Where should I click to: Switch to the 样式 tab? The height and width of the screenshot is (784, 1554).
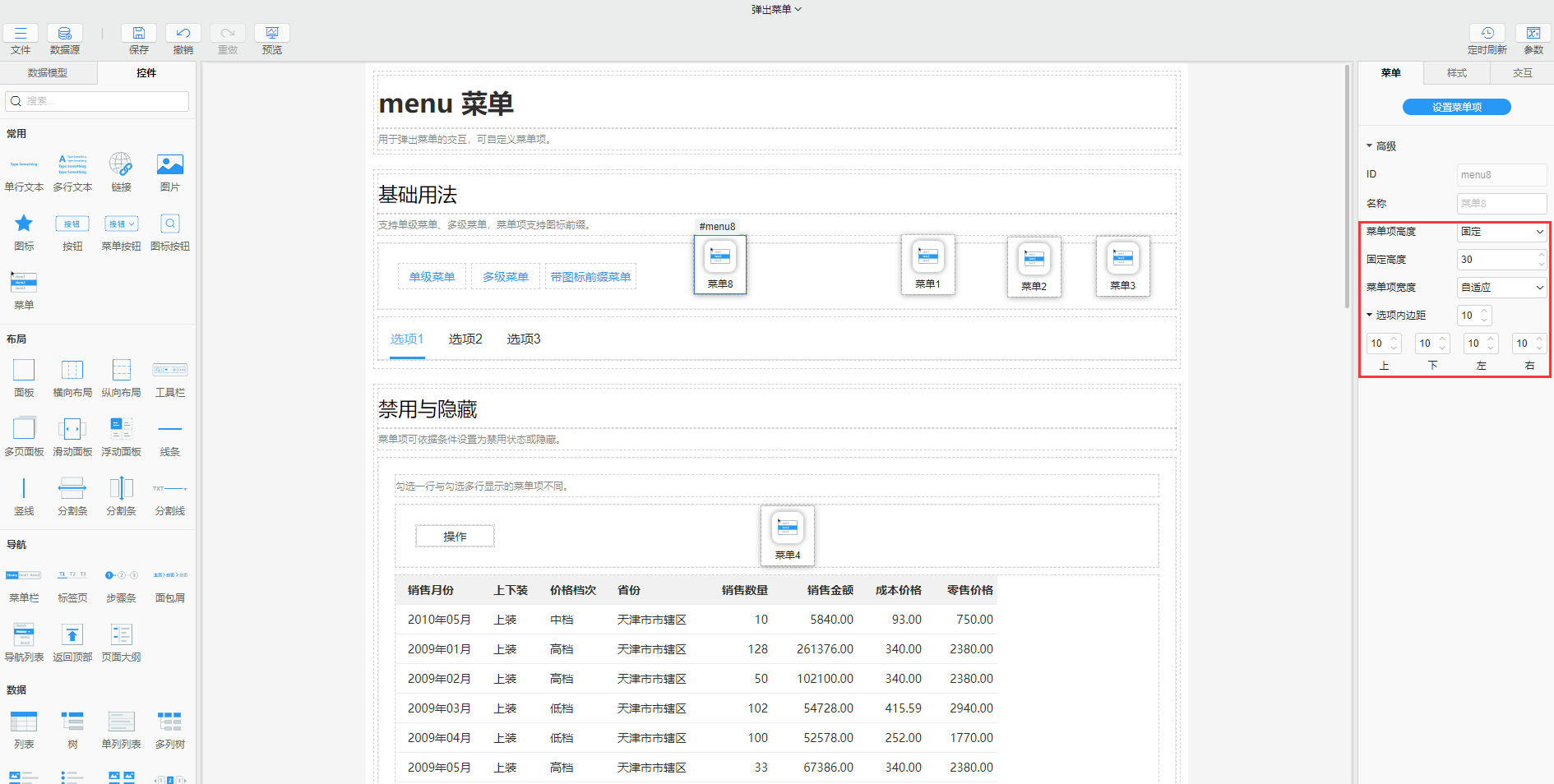pyautogui.click(x=1456, y=73)
